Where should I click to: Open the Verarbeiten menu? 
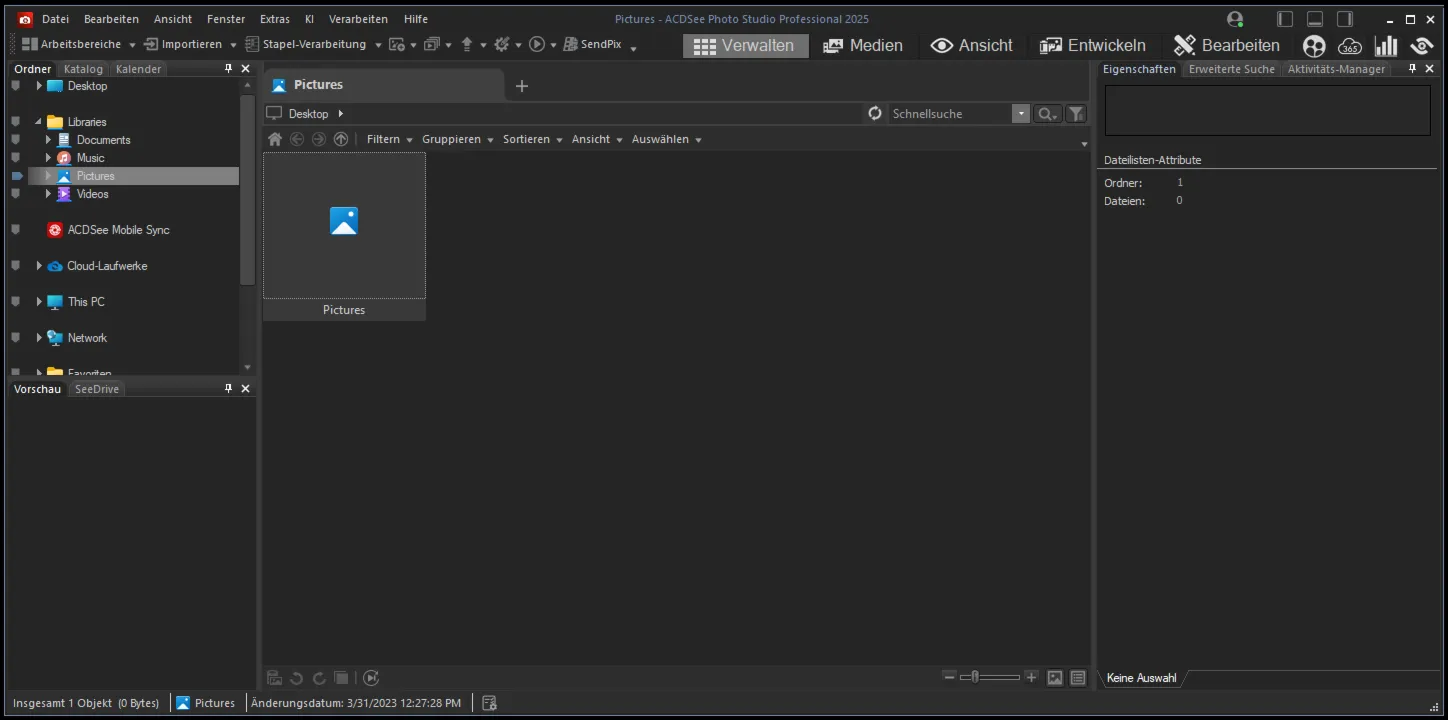coord(358,19)
